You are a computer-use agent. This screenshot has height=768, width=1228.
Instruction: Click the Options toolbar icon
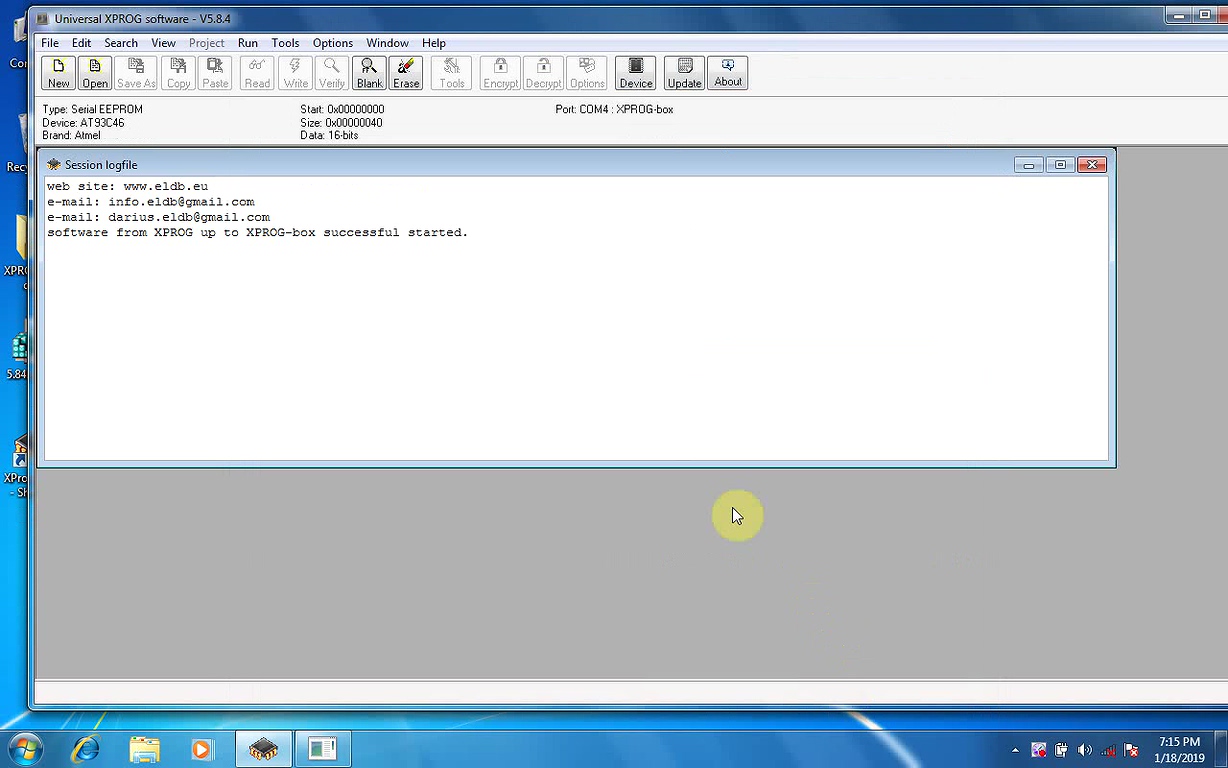(587, 73)
